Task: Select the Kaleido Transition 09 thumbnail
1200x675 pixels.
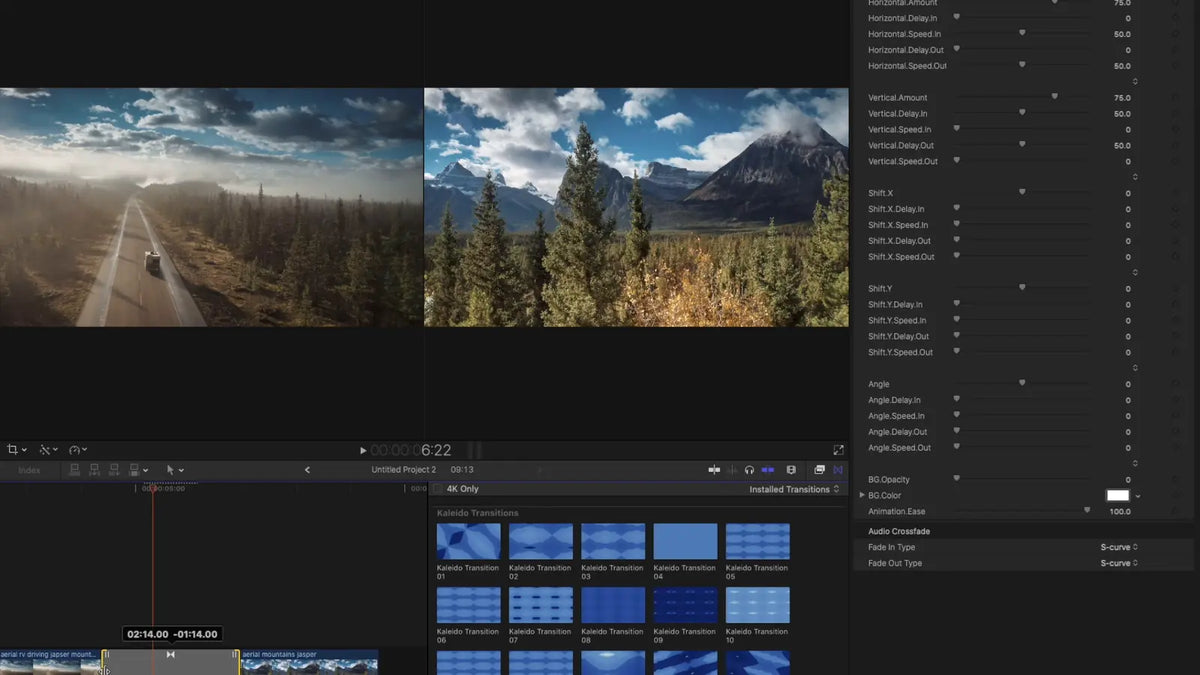Action: 685,605
